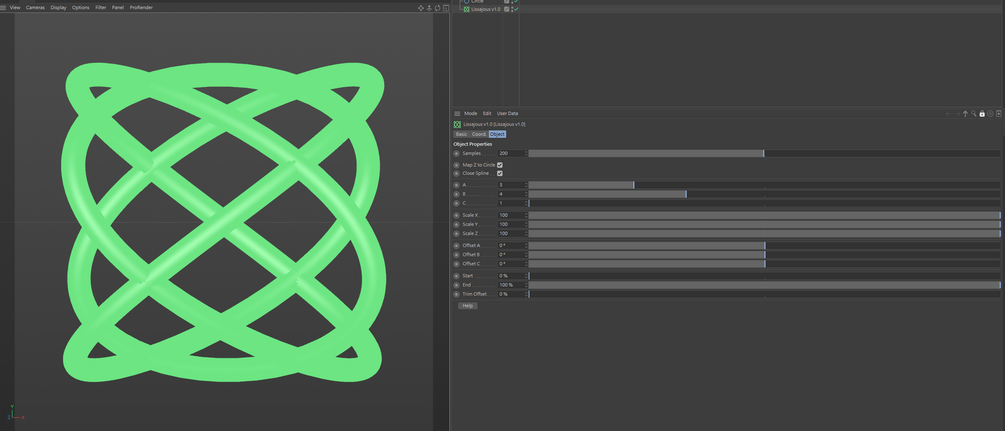This screenshot has width=1005, height=431.
Task: Click the End keyframe circle
Action: [x=456, y=285]
